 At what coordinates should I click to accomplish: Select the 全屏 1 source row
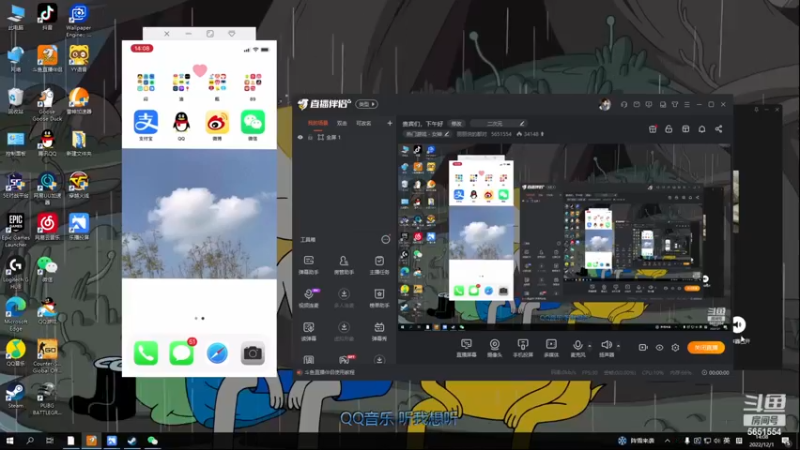point(344,137)
